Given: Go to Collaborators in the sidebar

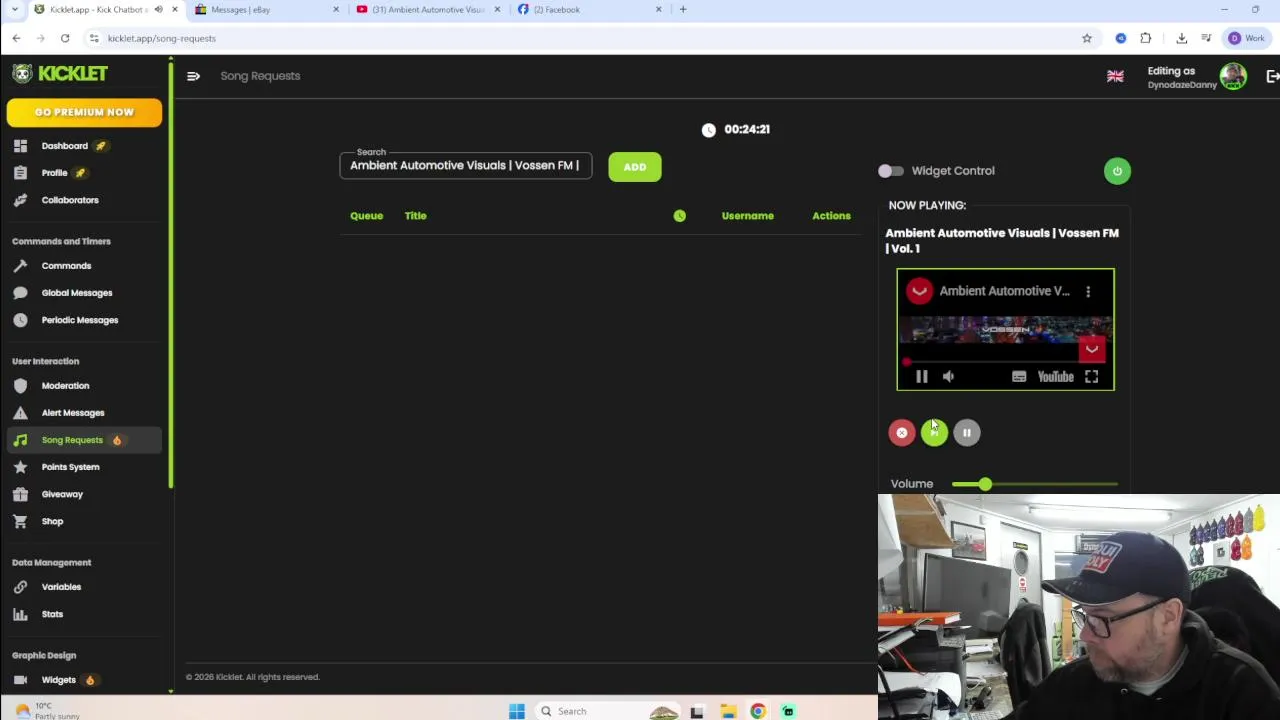Looking at the screenshot, I should [x=70, y=200].
